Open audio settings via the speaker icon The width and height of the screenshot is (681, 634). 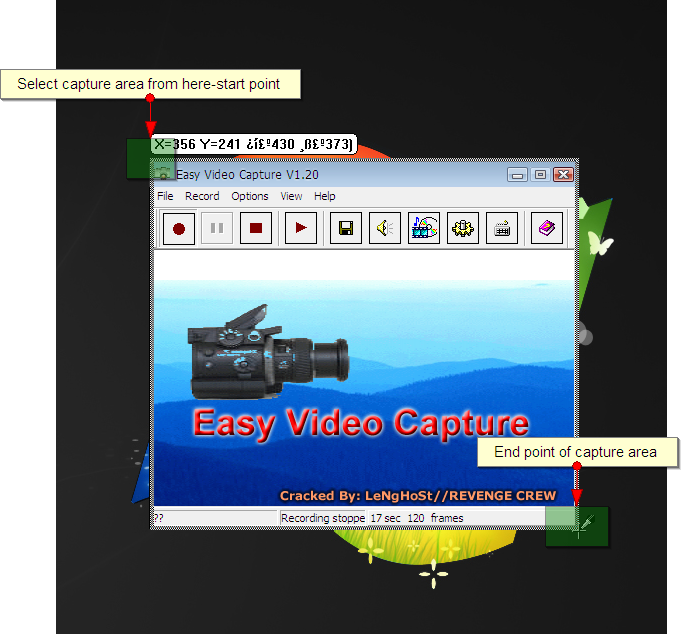click(385, 228)
